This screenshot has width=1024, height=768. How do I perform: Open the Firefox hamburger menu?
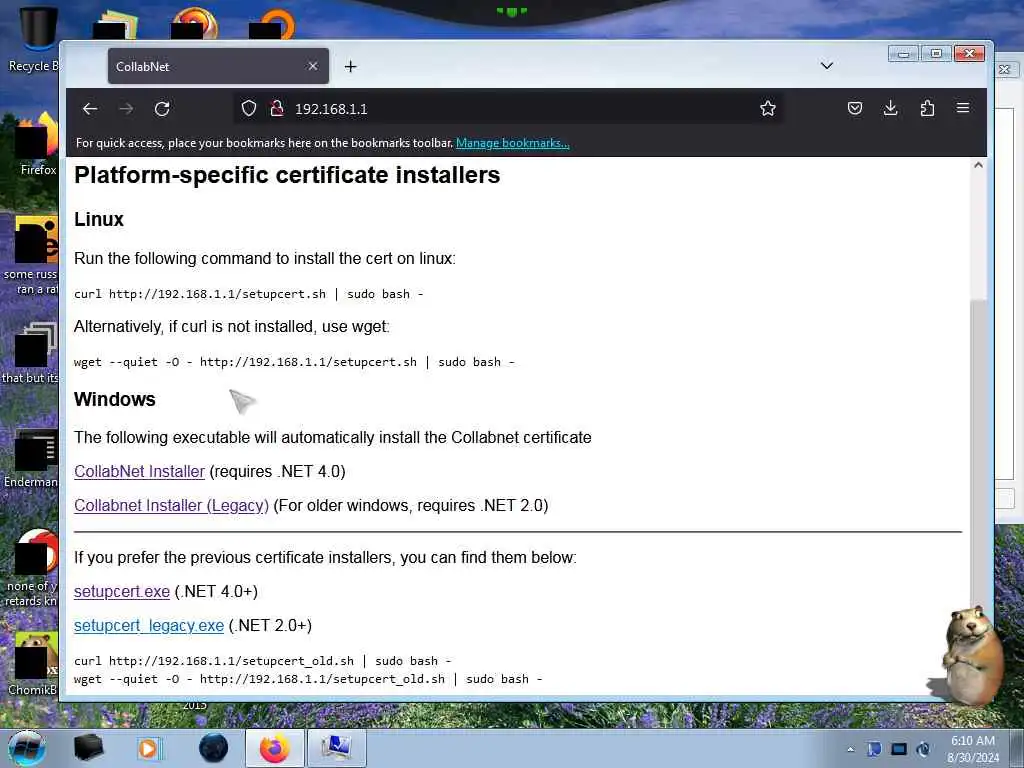coord(963,108)
